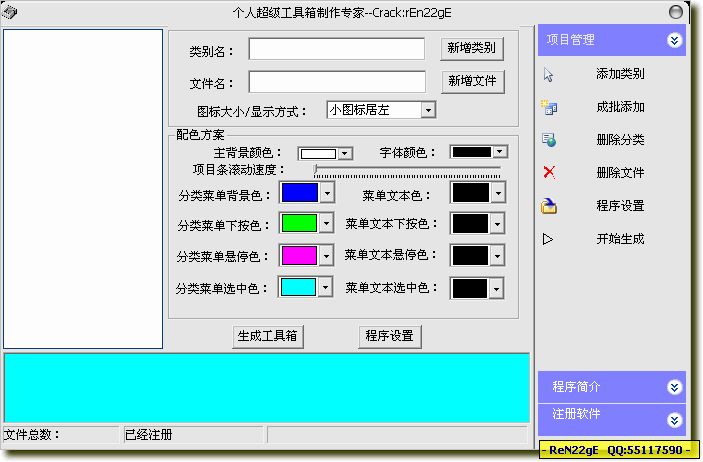Viewport: 703px width, 462px height.
Task: Click the app icon in title bar
Action: tap(10, 10)
